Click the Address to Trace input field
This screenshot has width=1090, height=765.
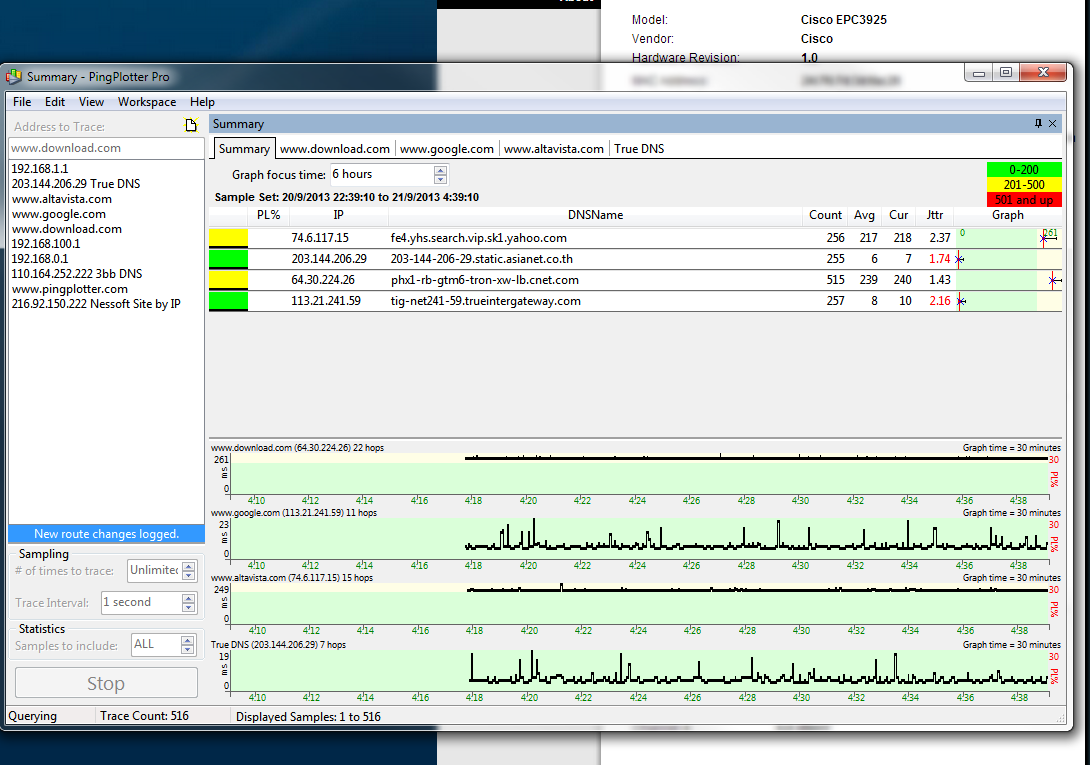pyautogui.click(x=105, y=148)
